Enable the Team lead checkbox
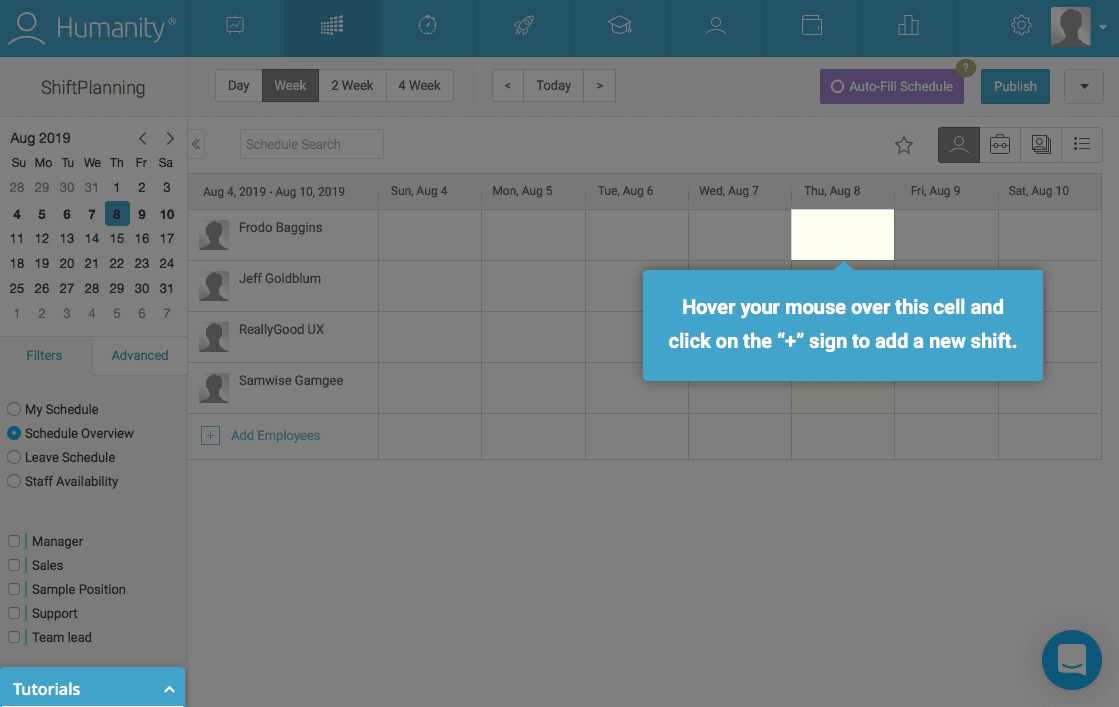Screen dimensions: 1119x707 pos(14,637)
